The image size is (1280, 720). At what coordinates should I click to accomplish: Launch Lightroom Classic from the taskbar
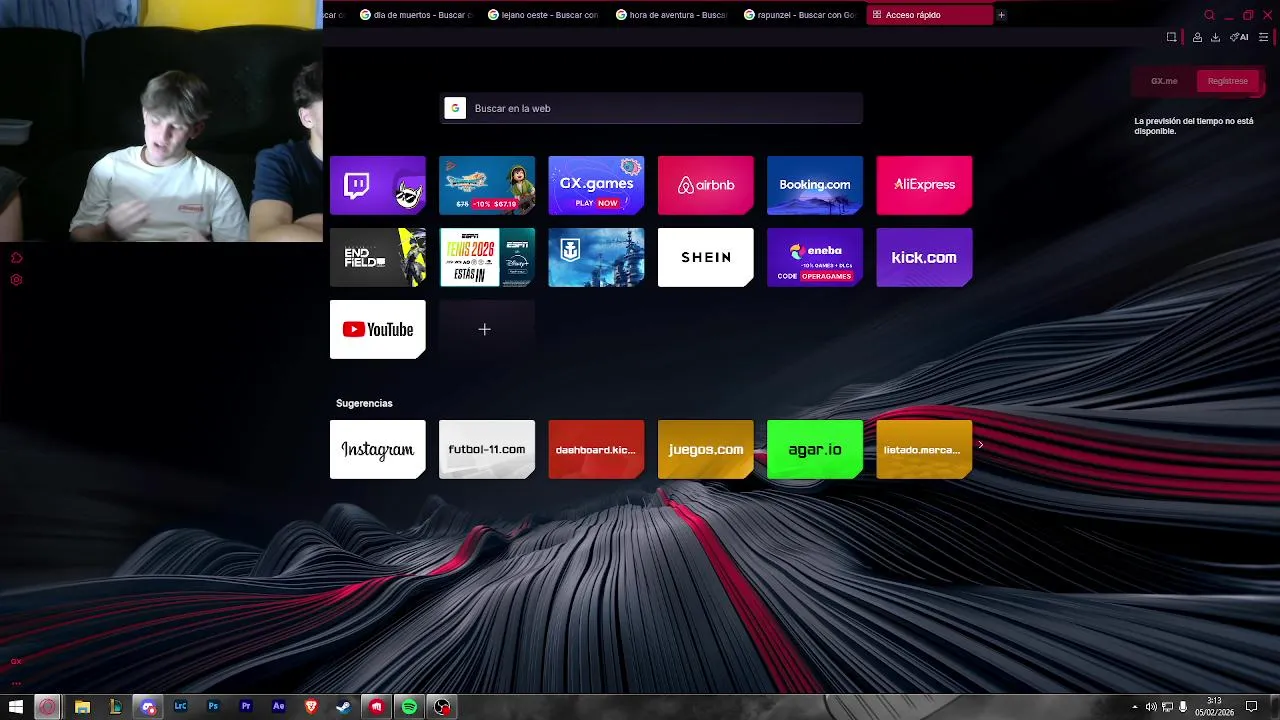click(180, 707)
